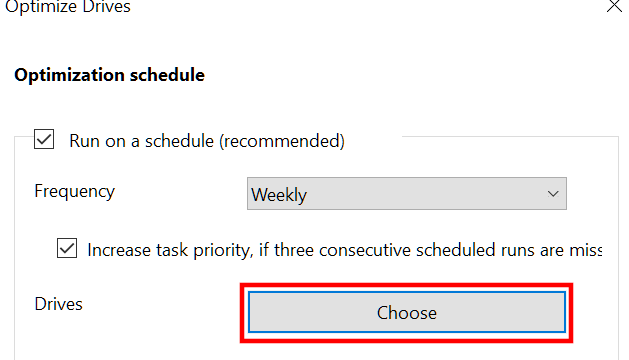Click the Drives field label

(x=59, y=304)
